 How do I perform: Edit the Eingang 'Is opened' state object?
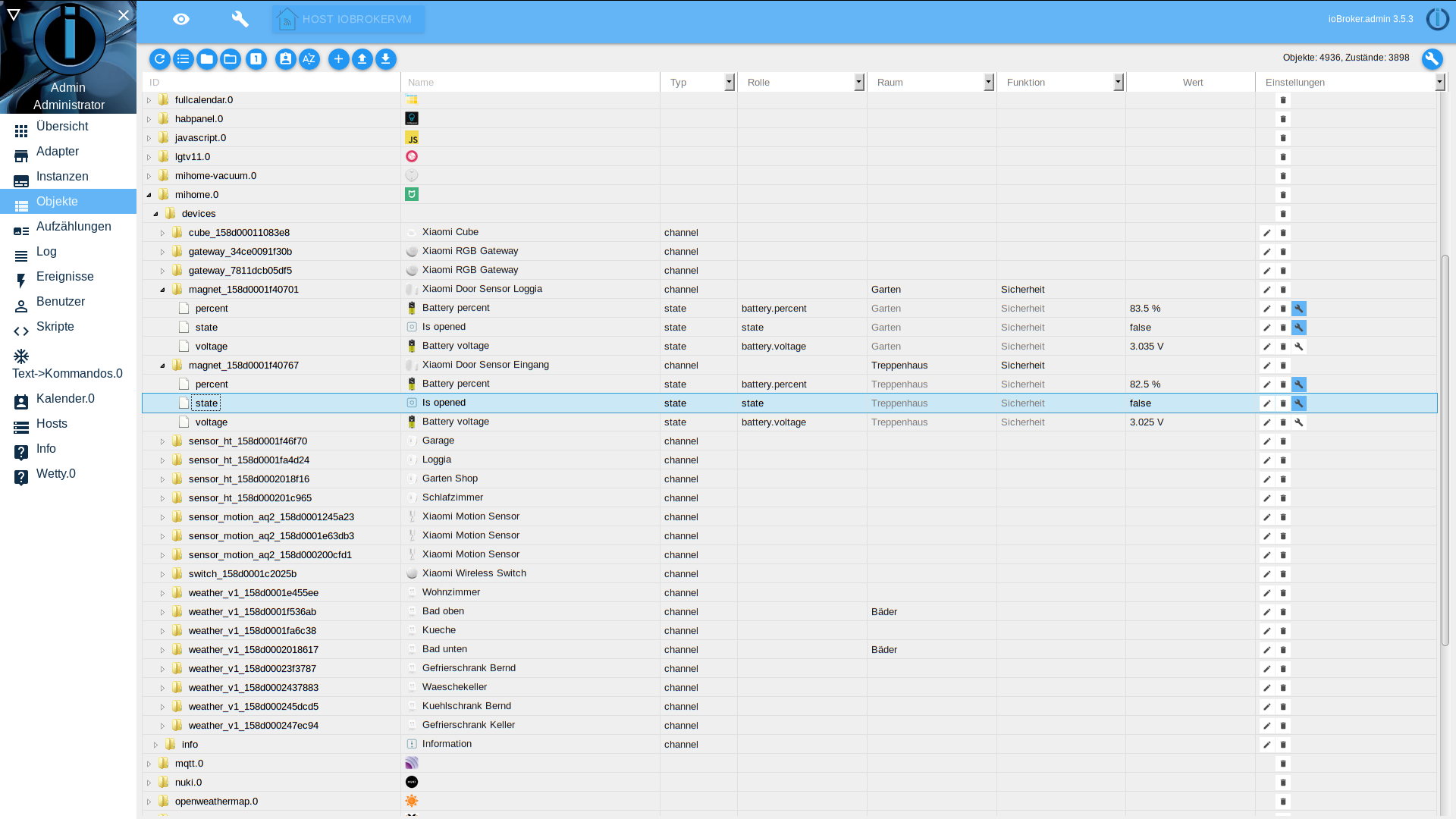[x=1266, y=403]
